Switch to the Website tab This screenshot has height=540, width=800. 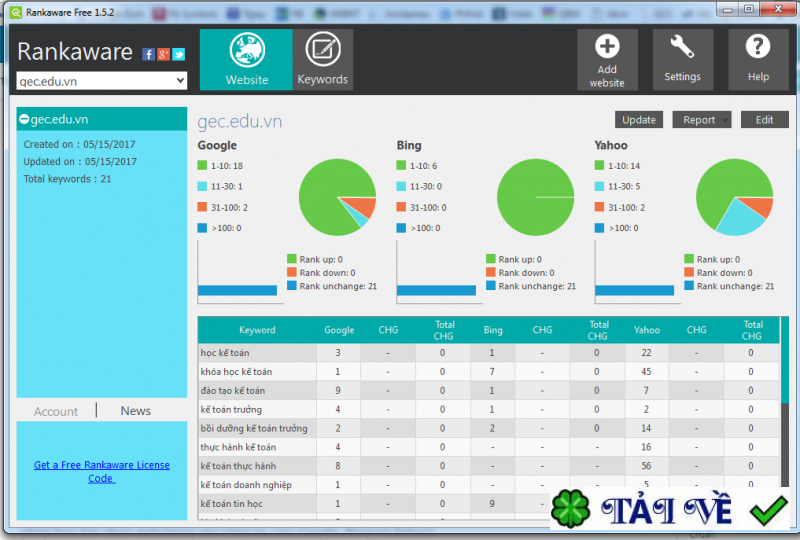pos(246,60)
